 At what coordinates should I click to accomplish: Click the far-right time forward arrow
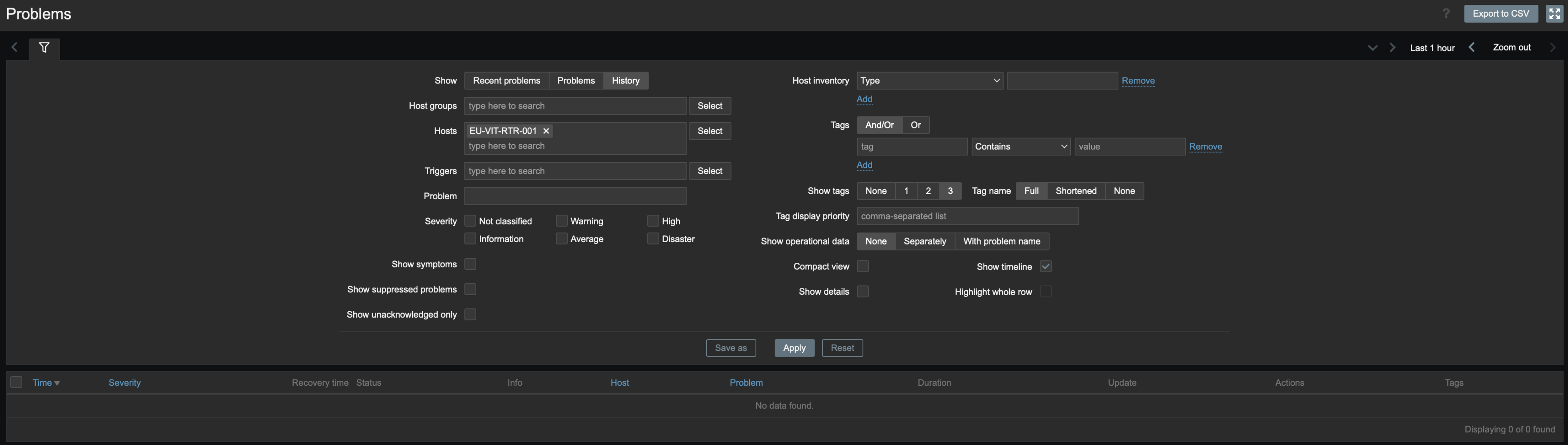(x=1552, y=47)
